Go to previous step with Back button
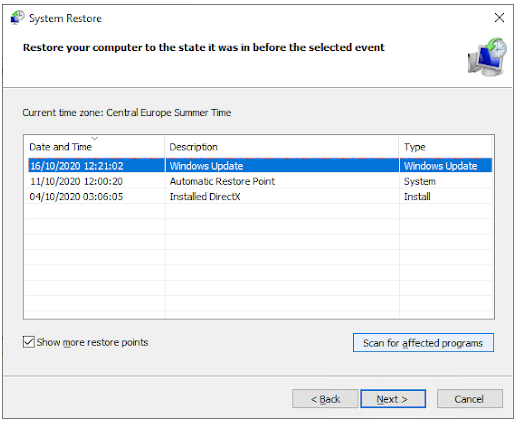This screenshot has width=517, height=421. (x=325, y=399)
